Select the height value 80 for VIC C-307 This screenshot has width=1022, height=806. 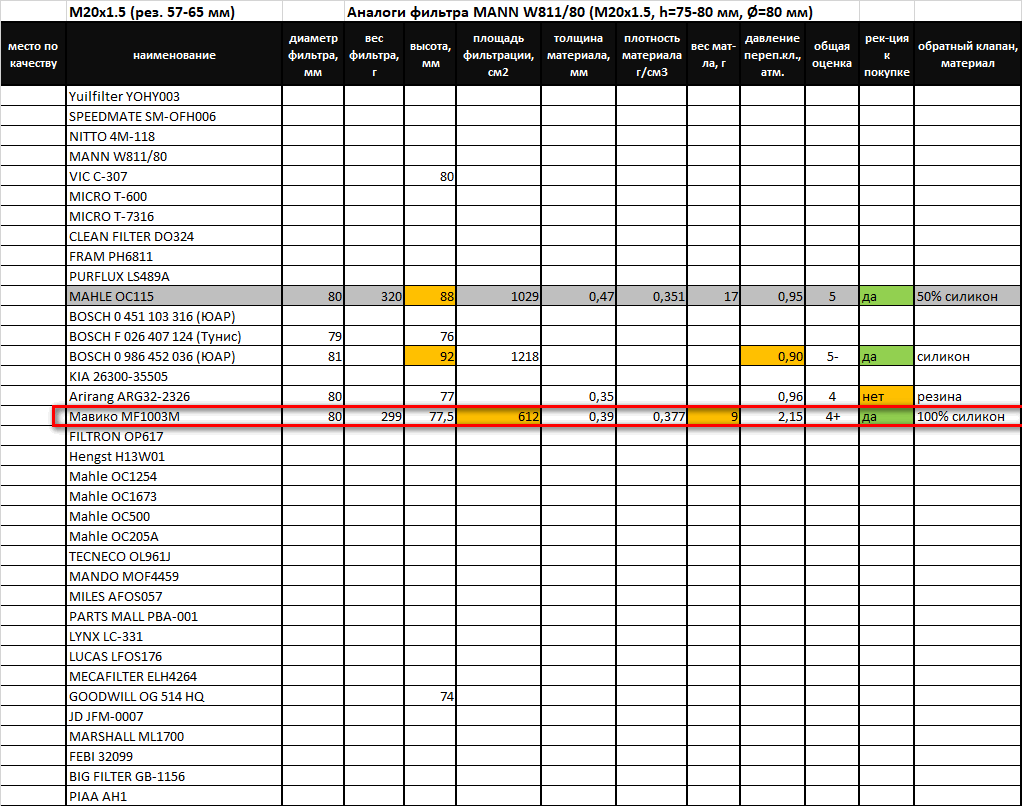[430, 177]
